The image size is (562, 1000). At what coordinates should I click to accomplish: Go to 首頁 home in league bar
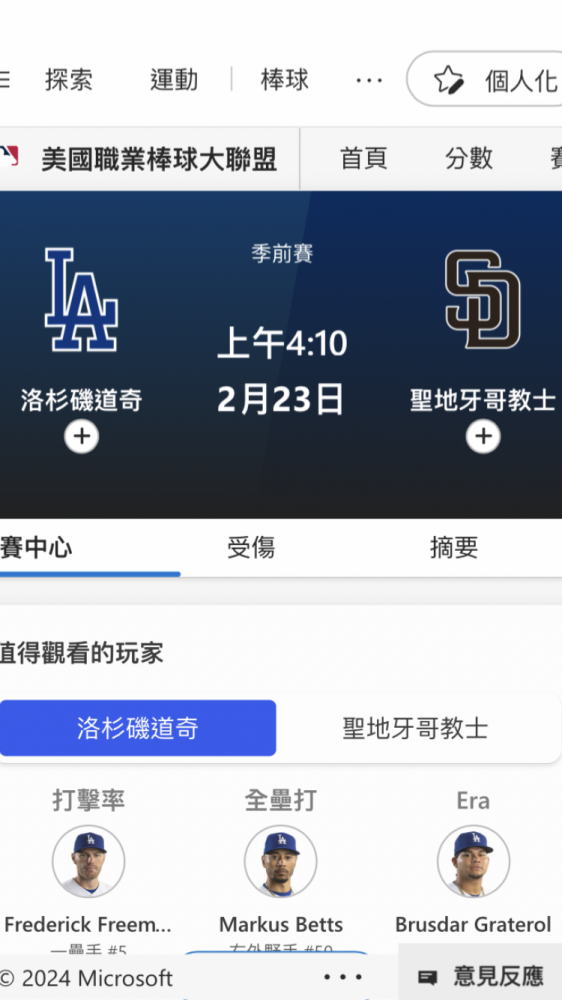364,158
